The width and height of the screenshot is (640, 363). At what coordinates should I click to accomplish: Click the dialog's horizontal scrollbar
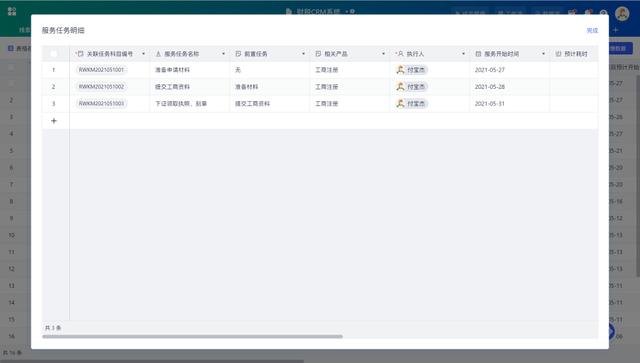click(192, 336)
